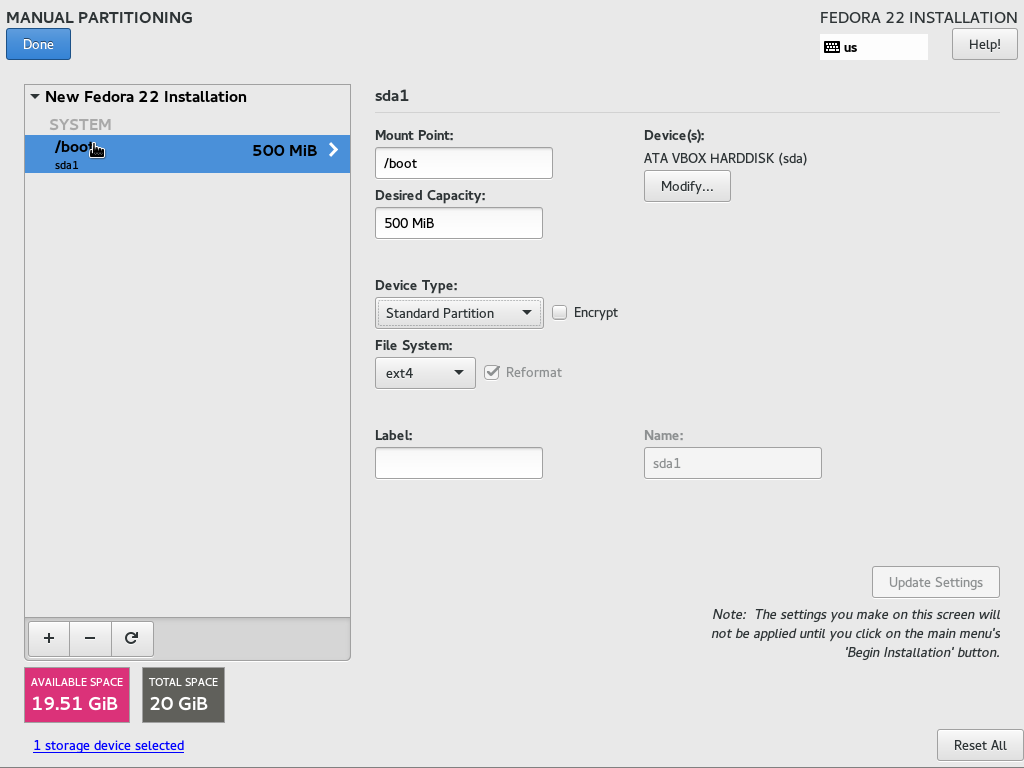The height and width of the screenshot is (768, 1024).
Task: Click the SYSTEM section label
Action: pyautogui.click(x=80, y=124)
